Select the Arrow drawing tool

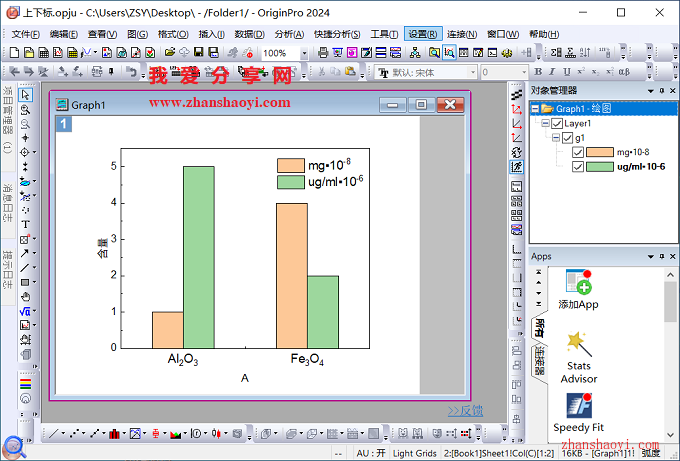[25, 253]
